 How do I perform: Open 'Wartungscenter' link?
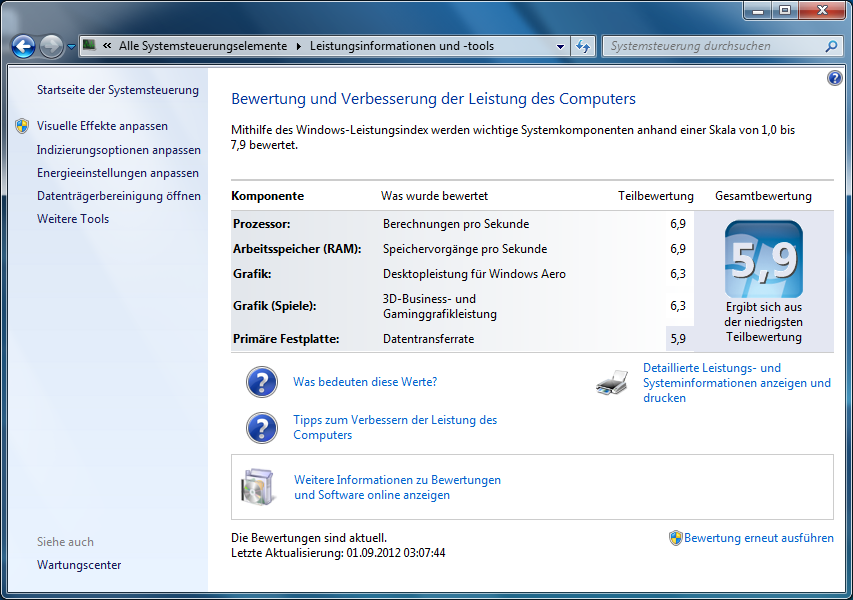pos(79,565)
